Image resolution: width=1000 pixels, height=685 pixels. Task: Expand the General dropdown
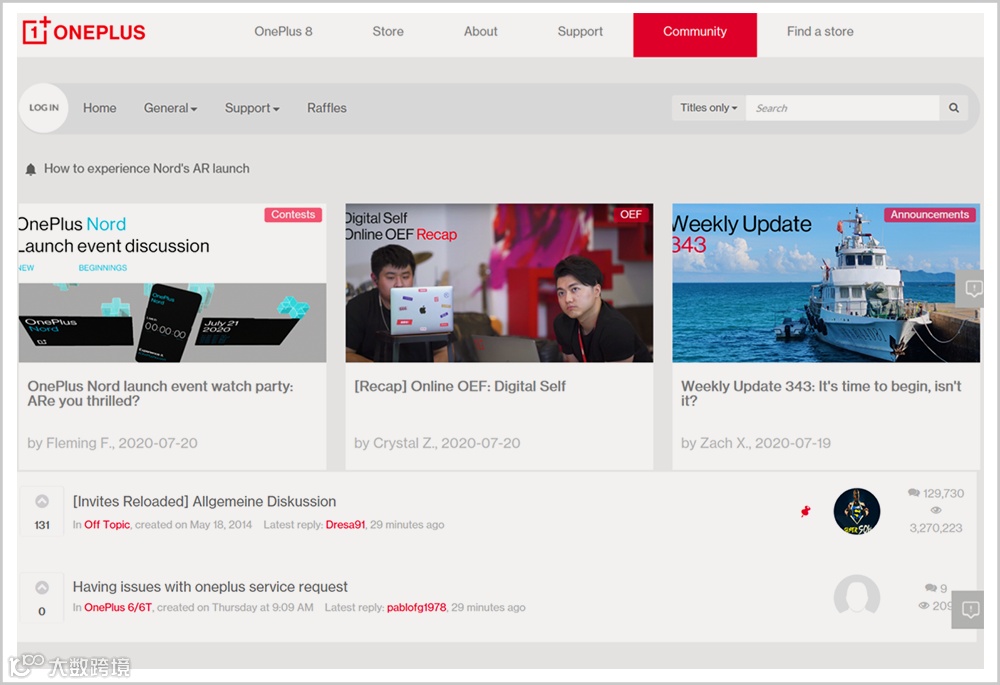pos(170,108)
